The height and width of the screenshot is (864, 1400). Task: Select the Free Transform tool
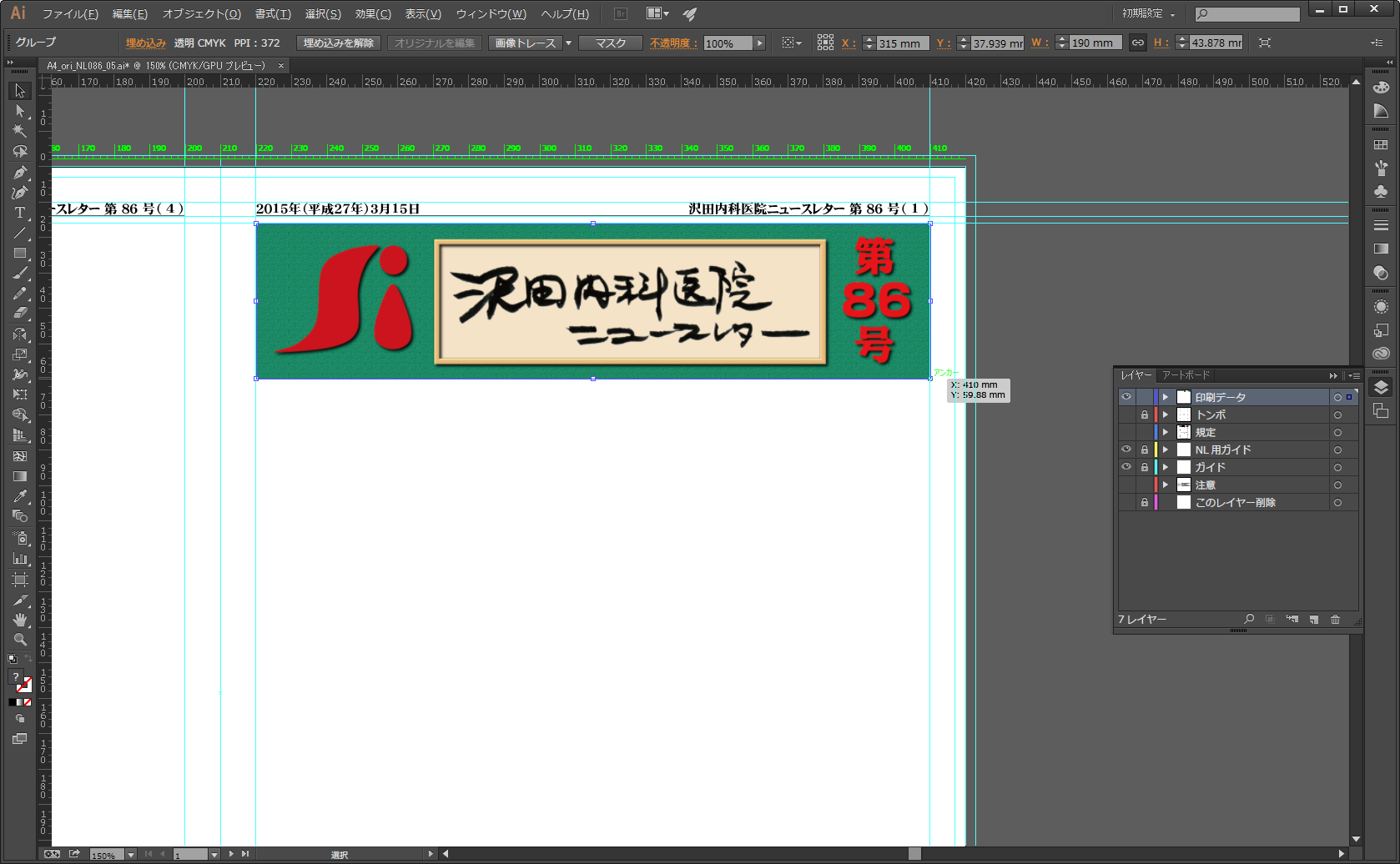20,395
